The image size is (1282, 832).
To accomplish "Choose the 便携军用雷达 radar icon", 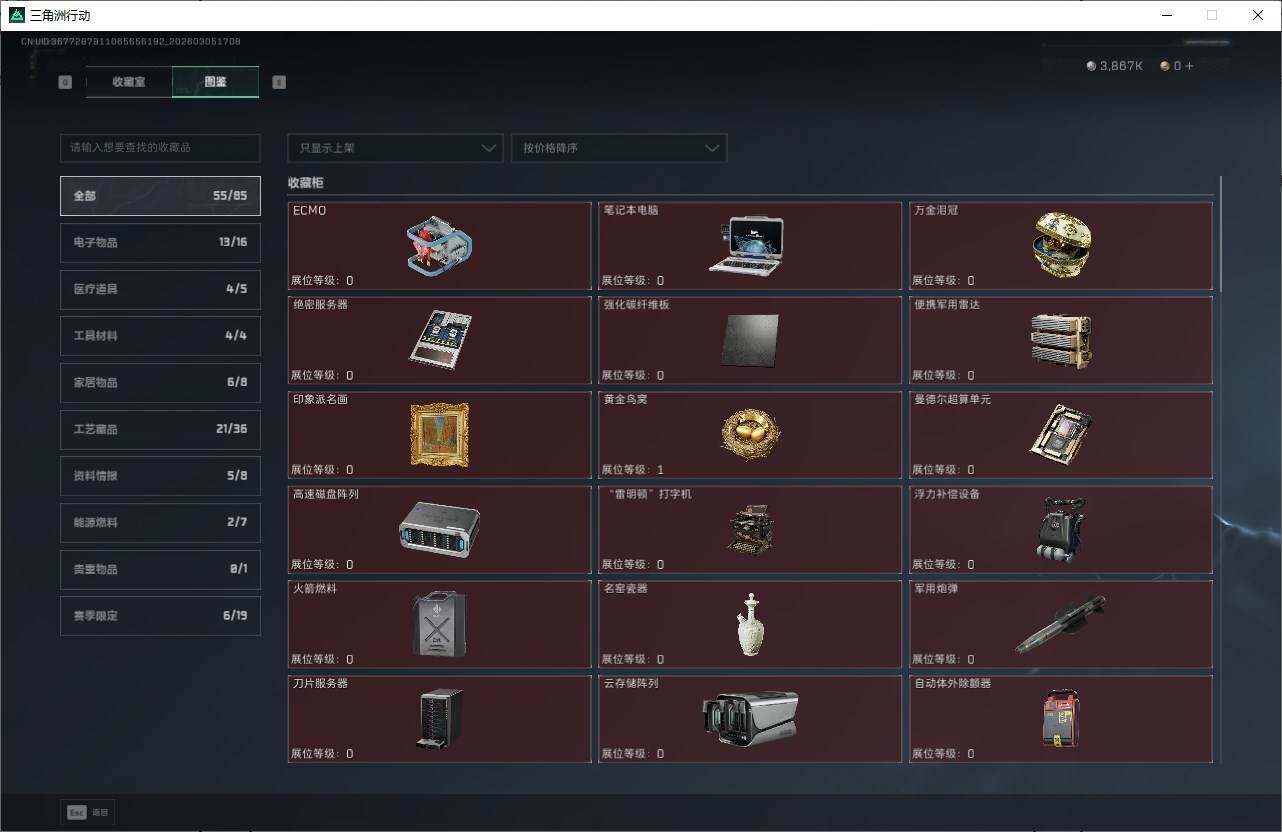I will click(x=1061, y=341).
